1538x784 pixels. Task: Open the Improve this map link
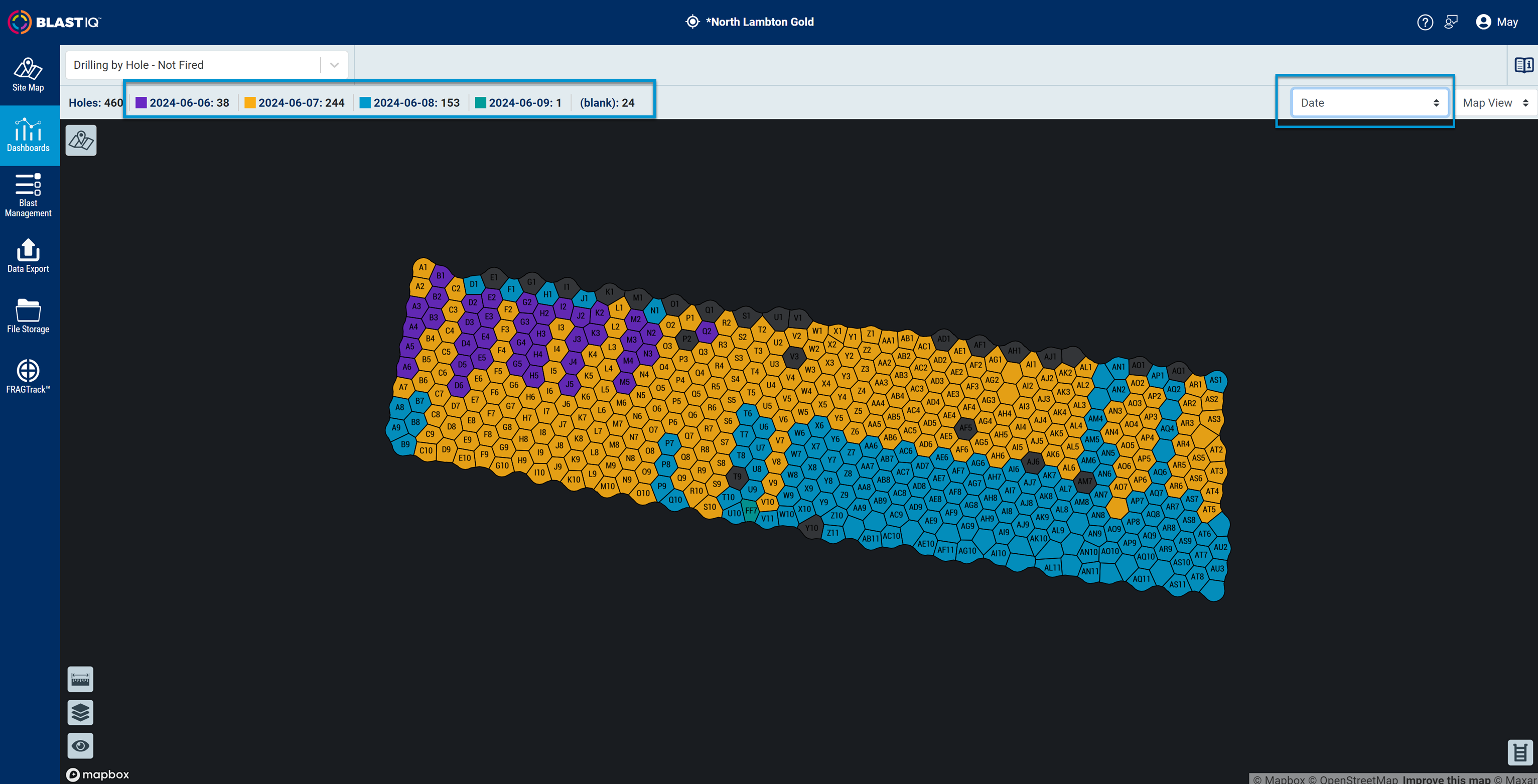(1446, 779)
